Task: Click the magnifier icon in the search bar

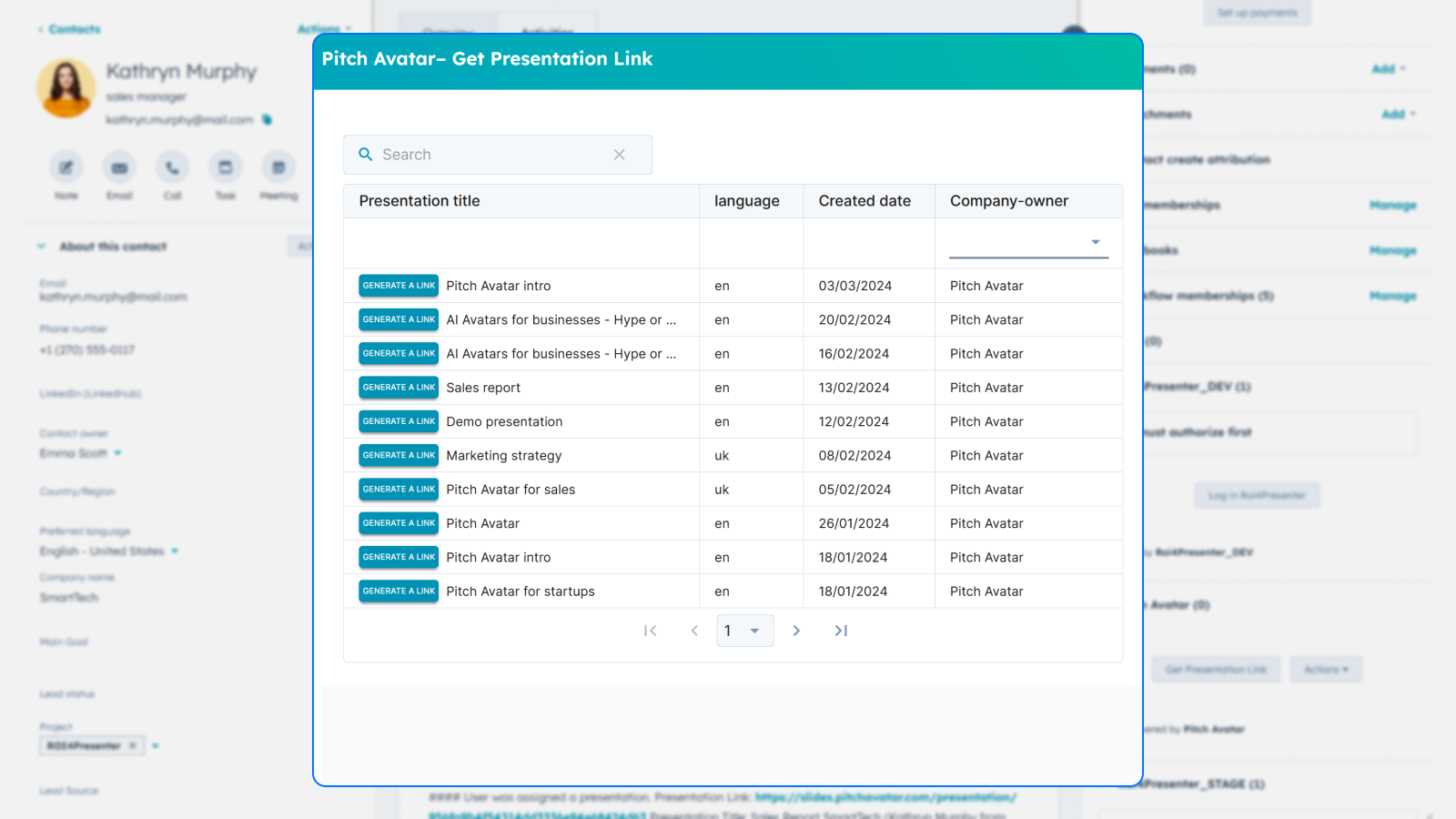Action: coord(366,155)
